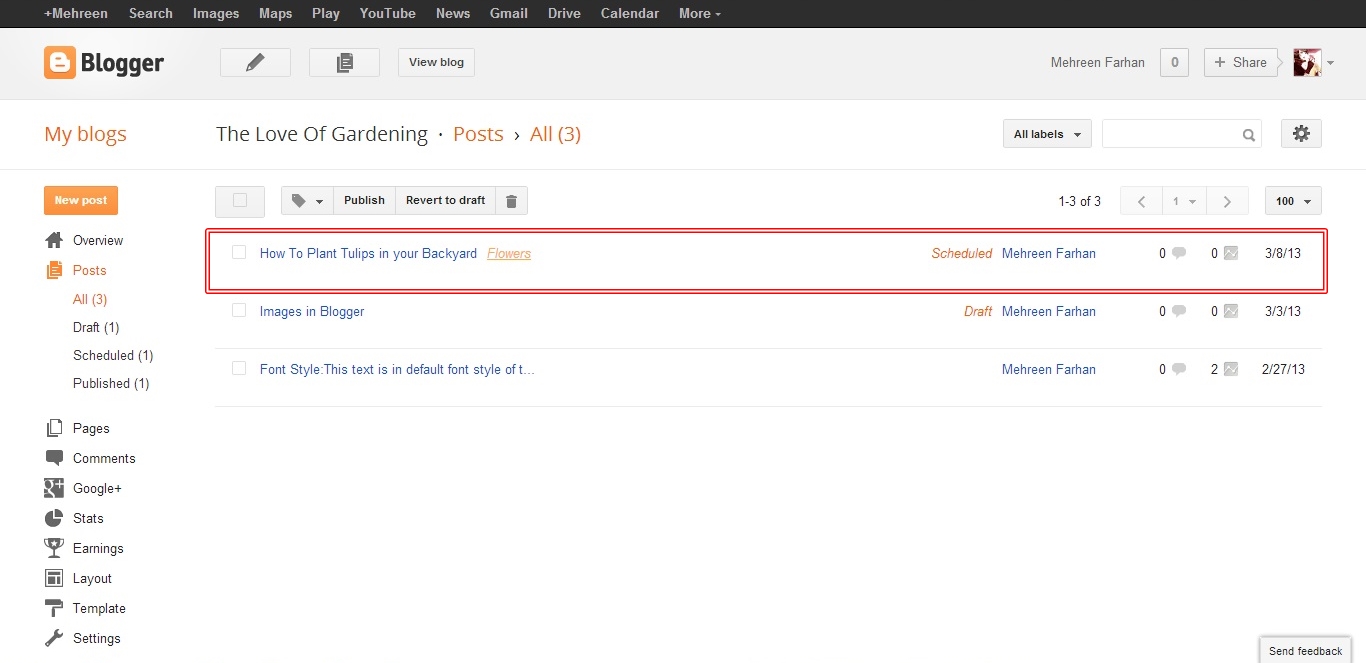The image size is (1366, 663).
Task: Open Gmail in the Google bar
Action: point(509,13)
